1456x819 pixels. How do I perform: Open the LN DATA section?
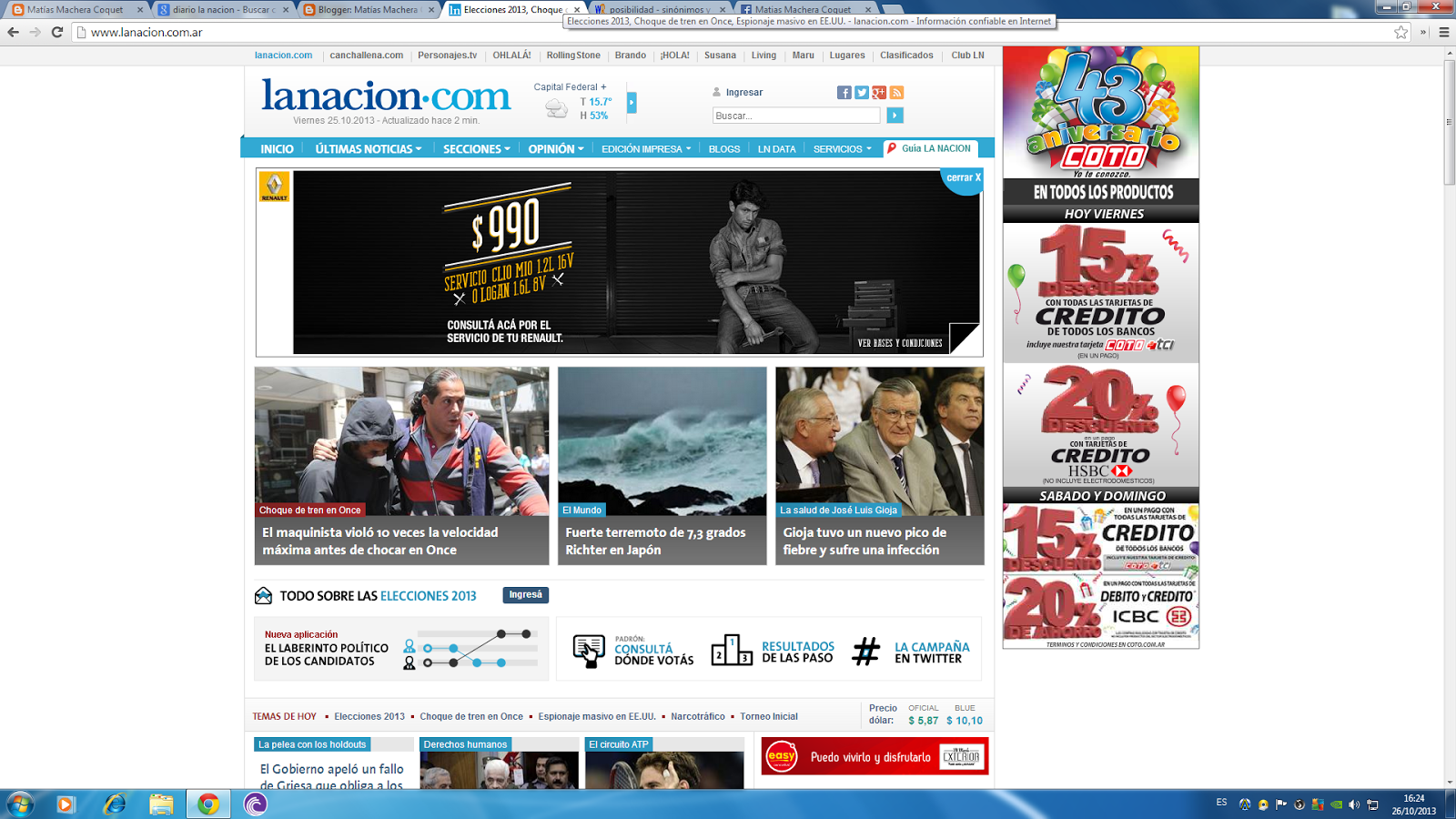[x=776, y=149]
